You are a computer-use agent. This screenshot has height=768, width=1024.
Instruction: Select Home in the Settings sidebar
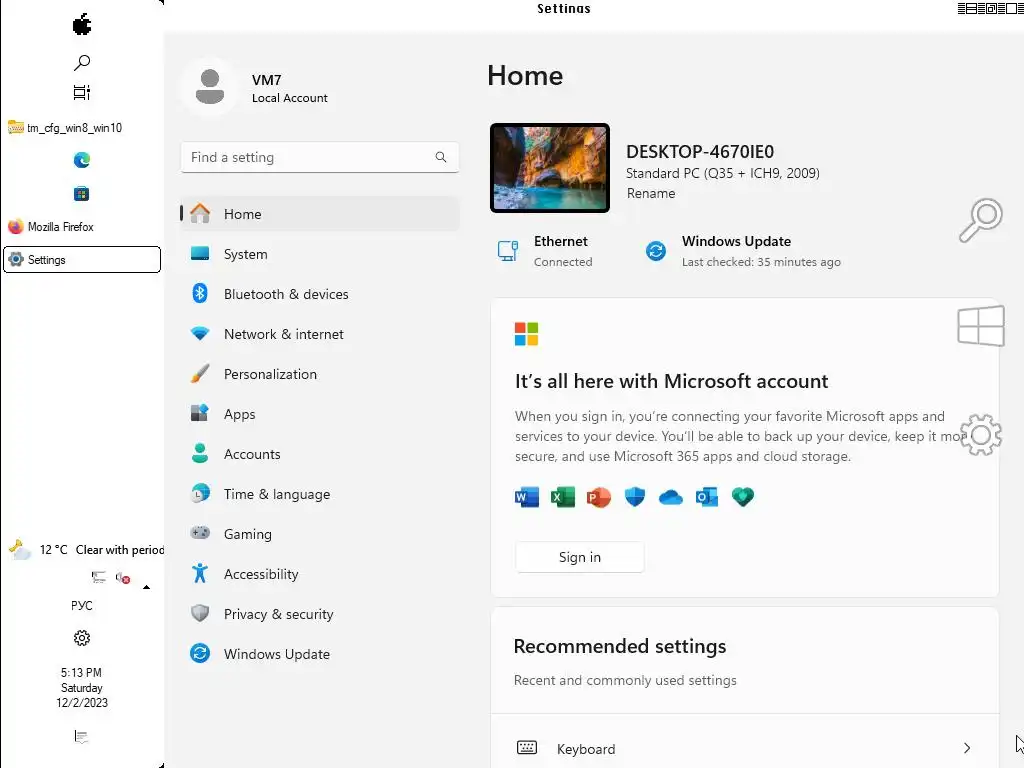(x=319, y=214)
